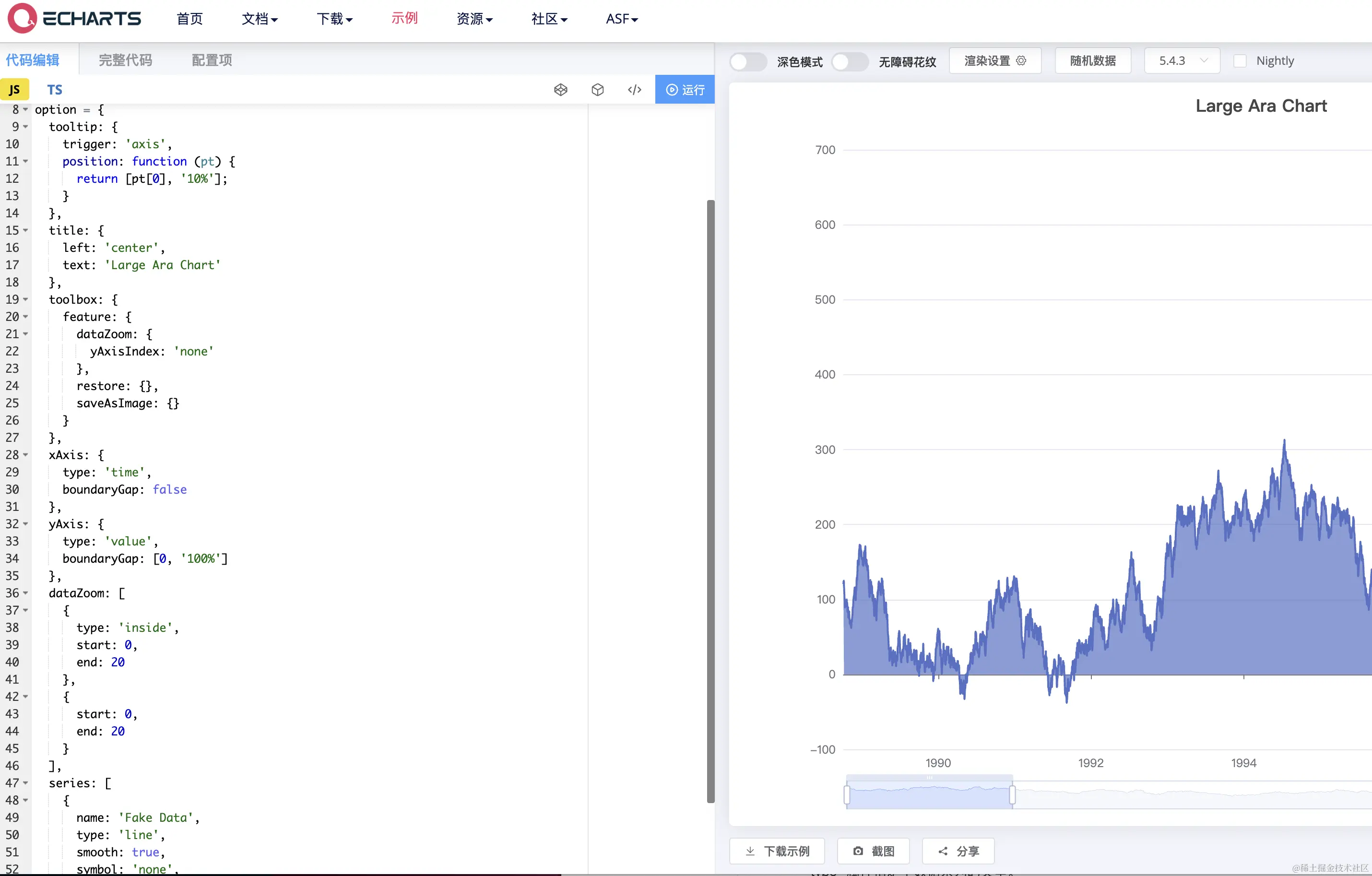1372x876 pixels.
Task: Open in CodePen icon
Action: (x=561, y=90)
